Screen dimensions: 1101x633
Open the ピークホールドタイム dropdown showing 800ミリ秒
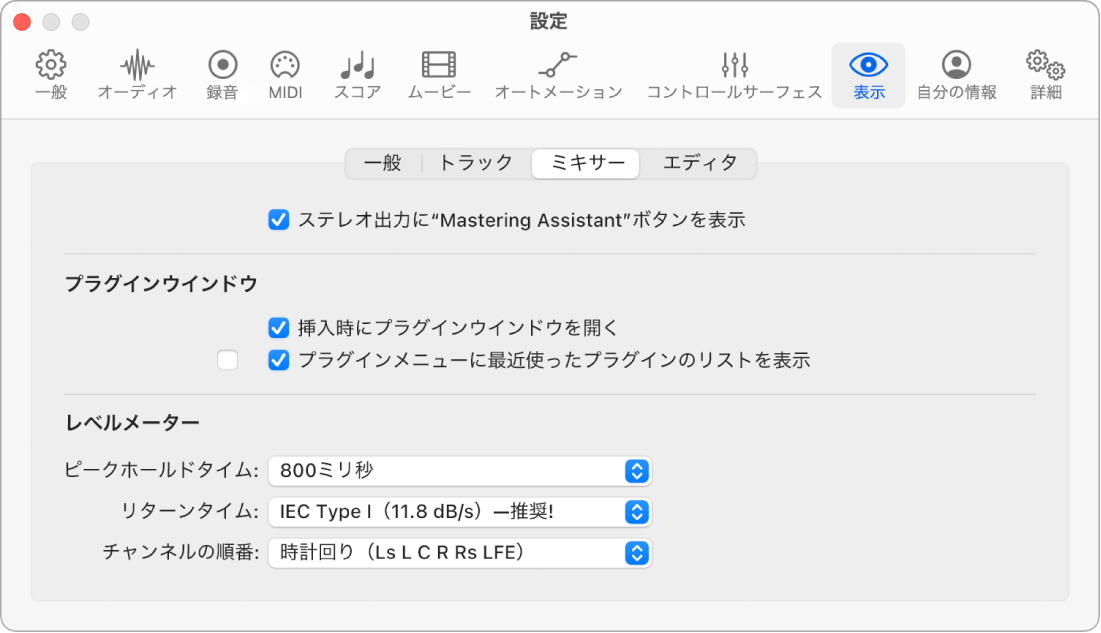click(460, 471)
